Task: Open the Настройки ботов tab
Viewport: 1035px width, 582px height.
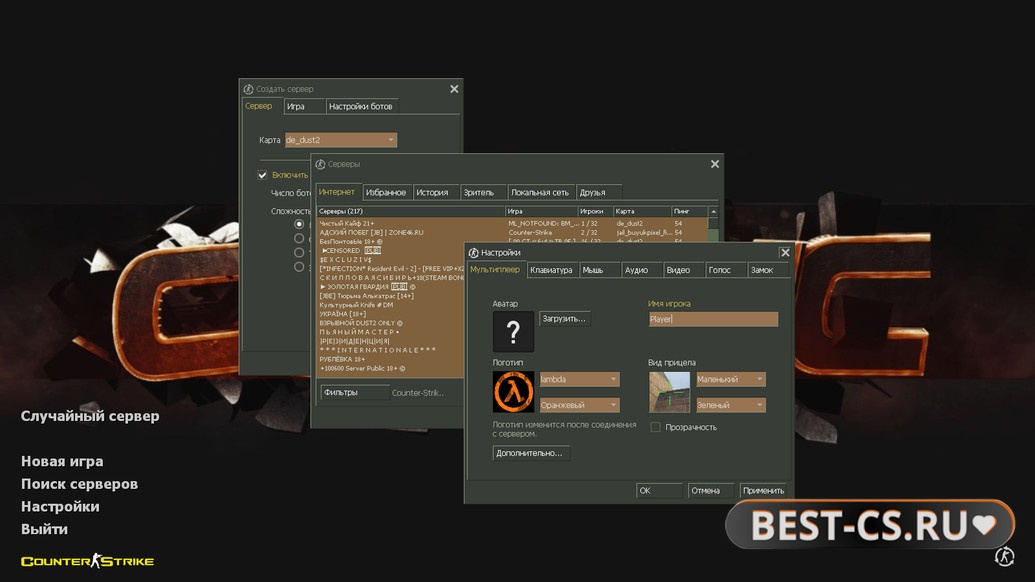Action: coord(360,106)
